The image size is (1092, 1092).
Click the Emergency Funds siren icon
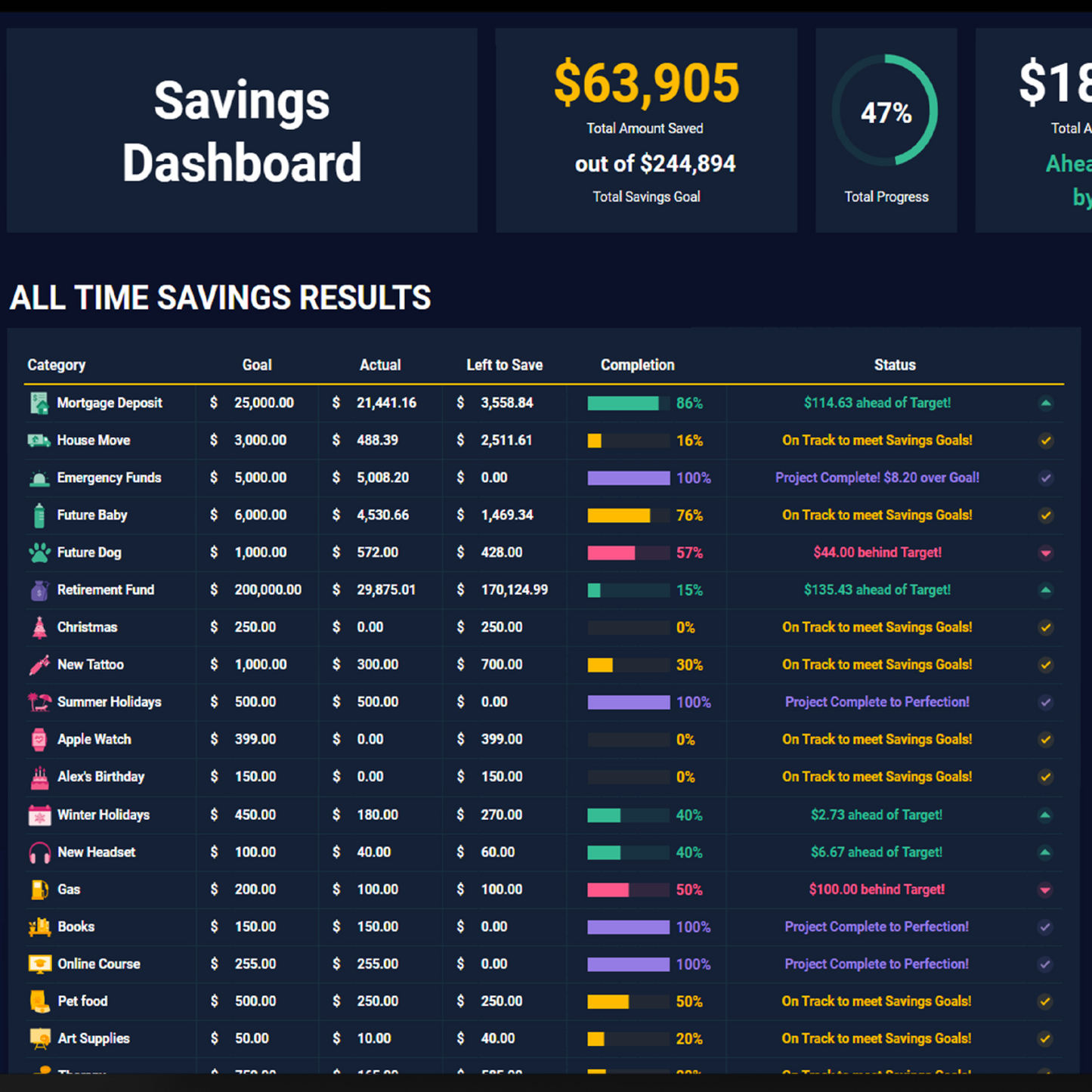point(39,478)
